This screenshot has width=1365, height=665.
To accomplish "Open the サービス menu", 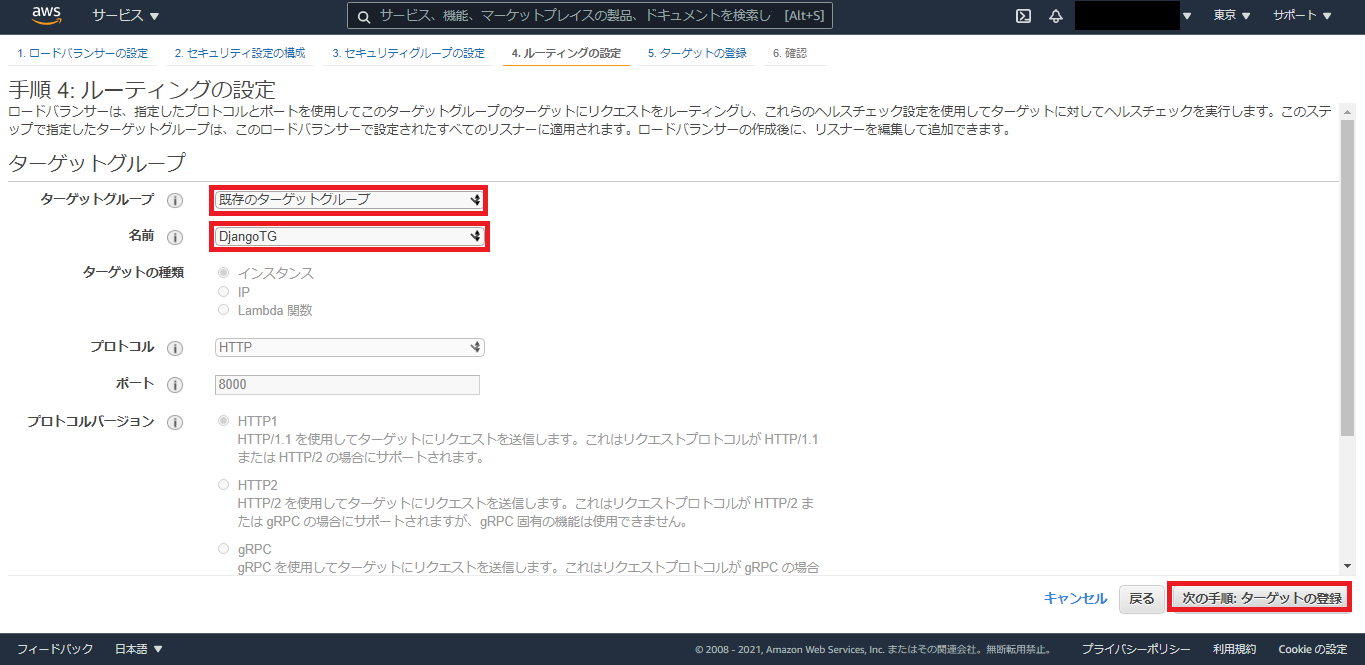I will [126, 16].
